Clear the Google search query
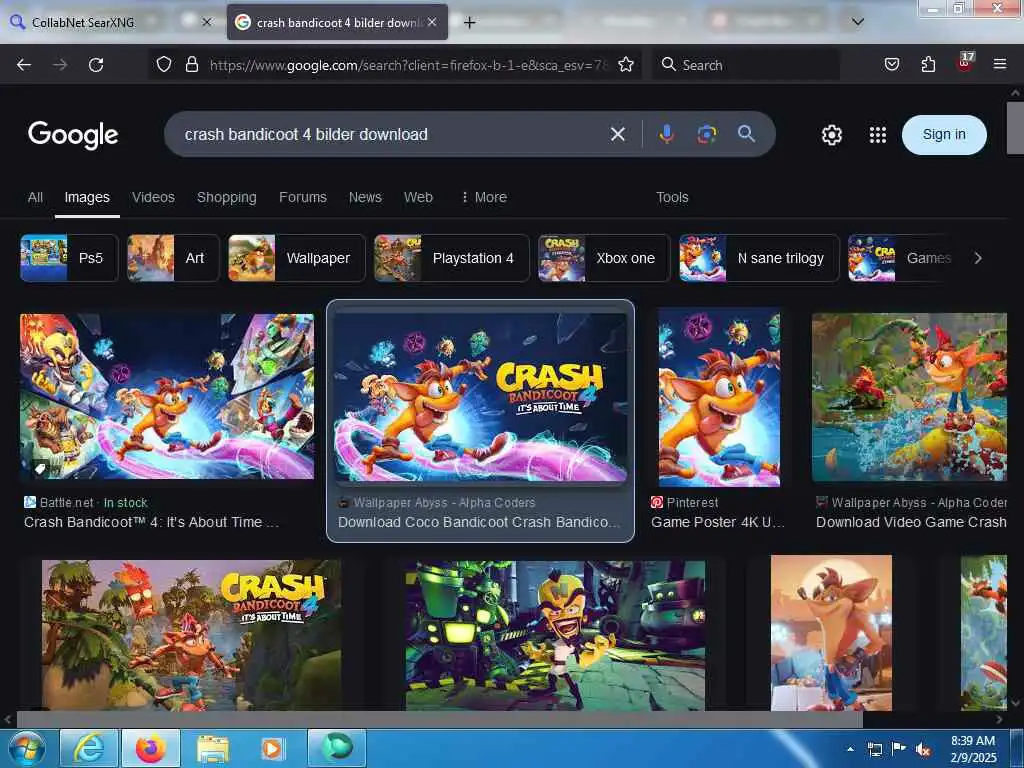 tap(617, 135)
